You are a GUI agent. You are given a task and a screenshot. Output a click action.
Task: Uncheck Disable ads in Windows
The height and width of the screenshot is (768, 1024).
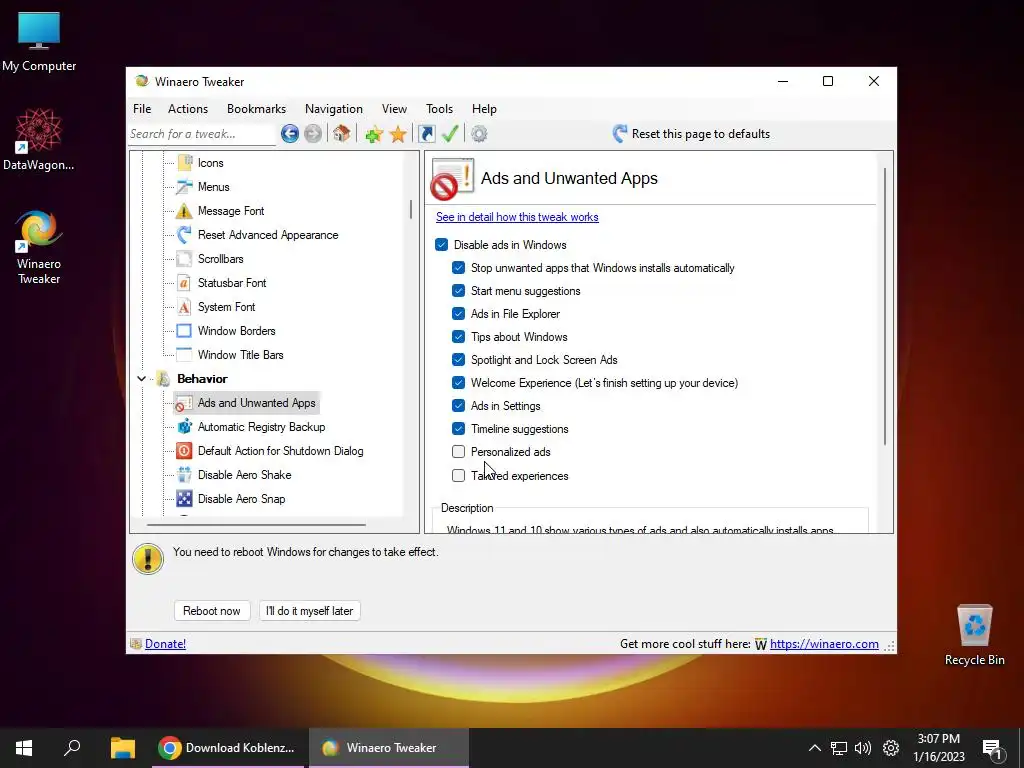(x=441, y=245)
